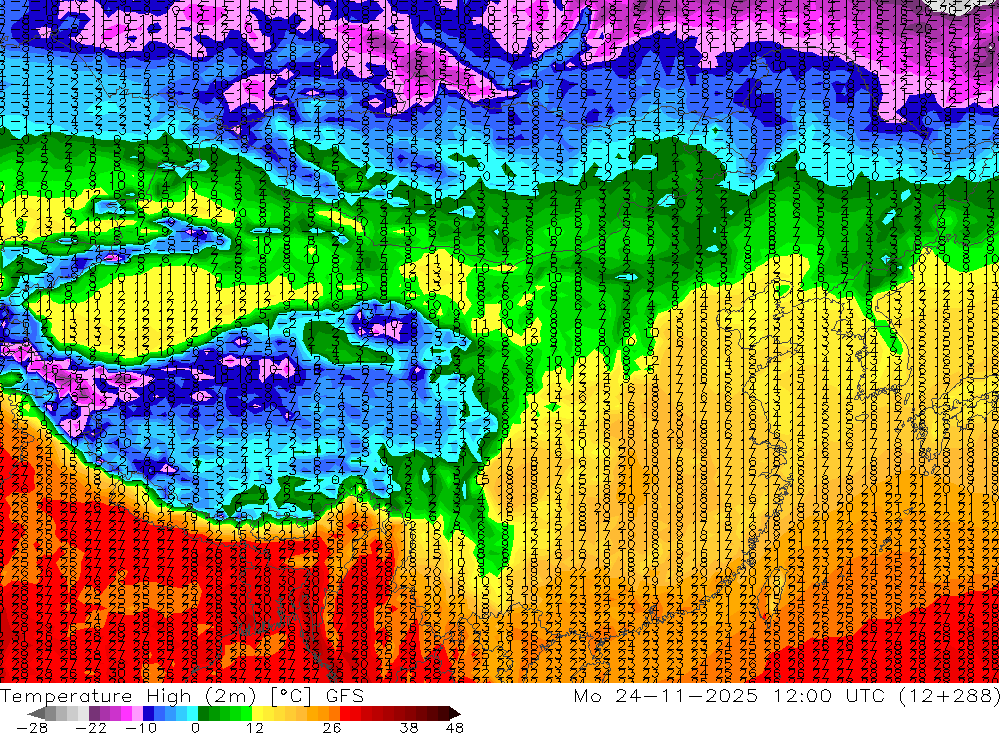Pick the yellow legend swatch at 12
The width and height of the screenshot is (1000, 733).
[x=257, y=713]
